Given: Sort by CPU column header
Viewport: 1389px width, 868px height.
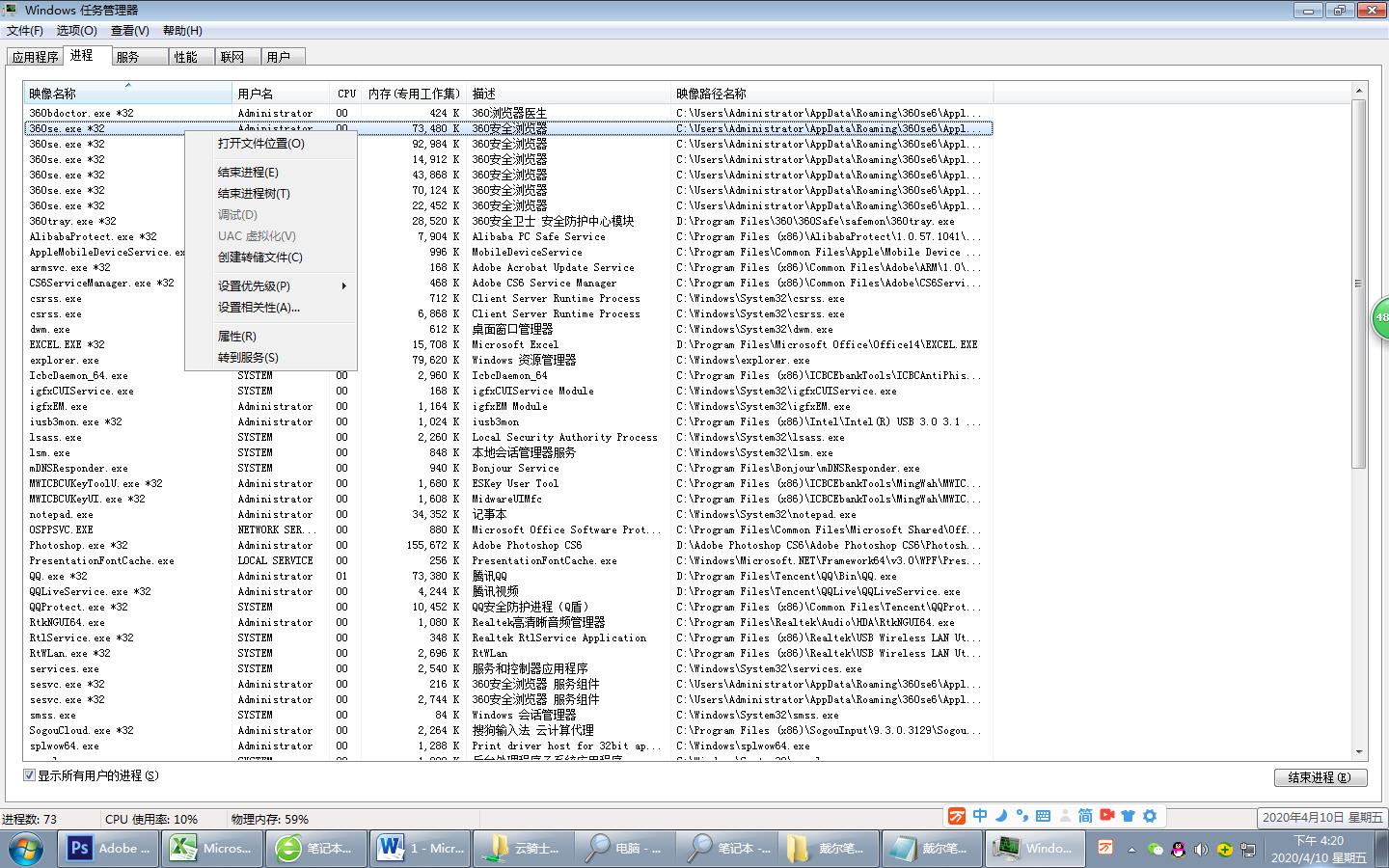Looking at the screenshot, I should [x=347, y=94].
